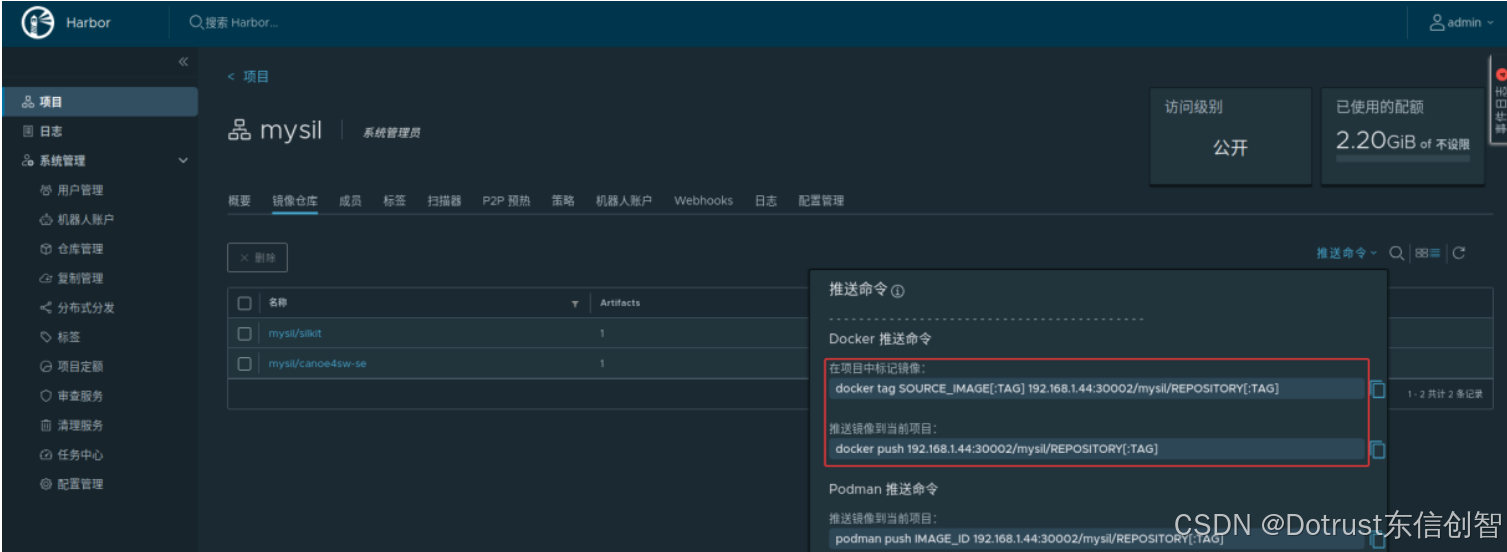The image size is (1507, 552).
Task: Toggle the 推送命令 dropdown
Action: tap(1346, 254)
